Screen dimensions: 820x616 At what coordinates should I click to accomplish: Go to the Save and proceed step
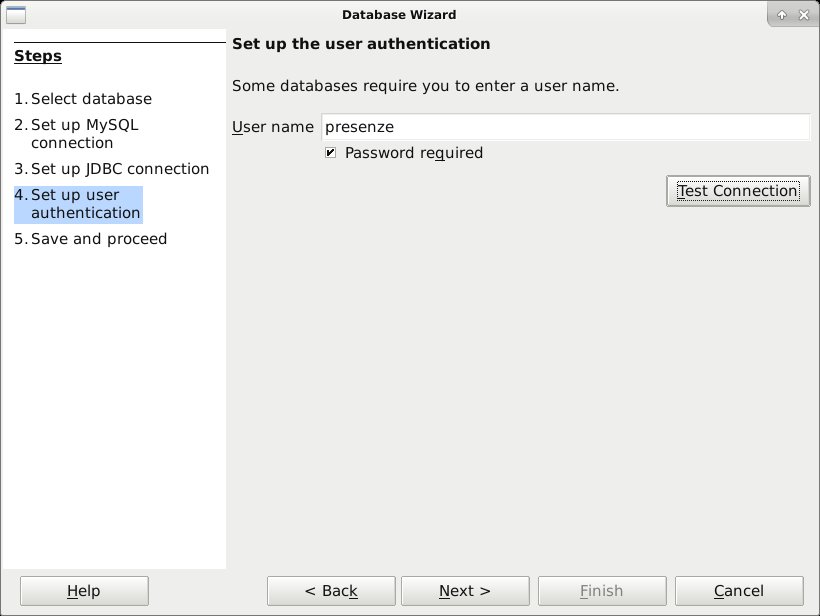98,239
